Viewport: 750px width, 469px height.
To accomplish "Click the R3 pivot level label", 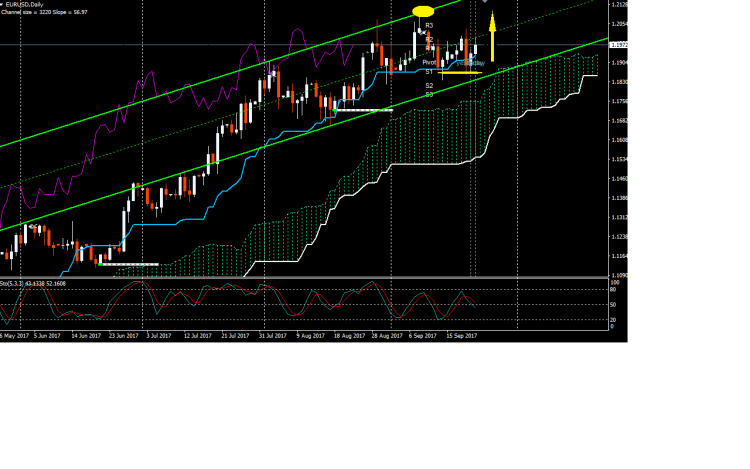I will pos(429,25).
